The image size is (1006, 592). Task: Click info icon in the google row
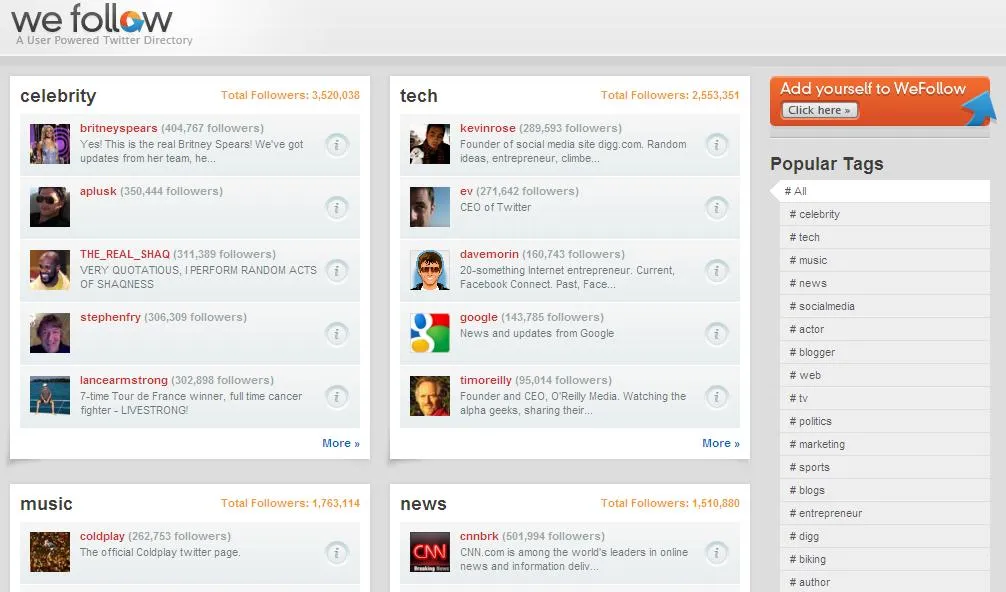point(716,334)
